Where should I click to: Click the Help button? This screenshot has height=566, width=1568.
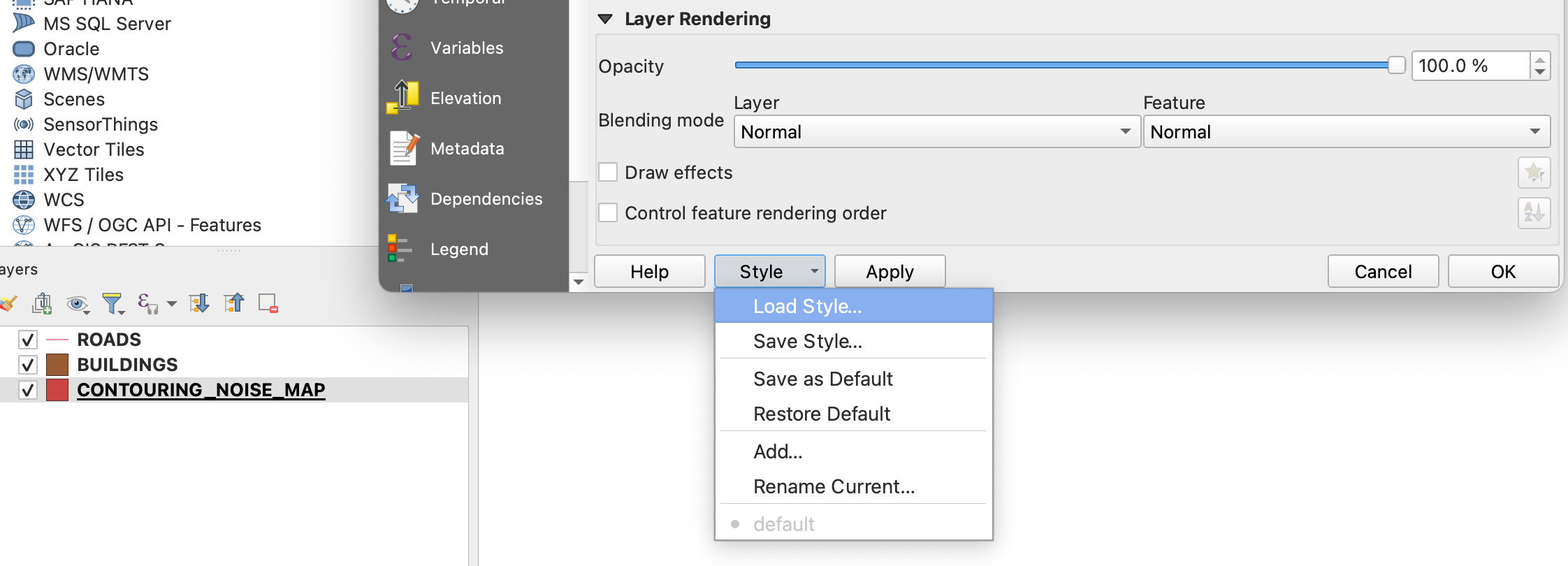(x=649, y=271)
